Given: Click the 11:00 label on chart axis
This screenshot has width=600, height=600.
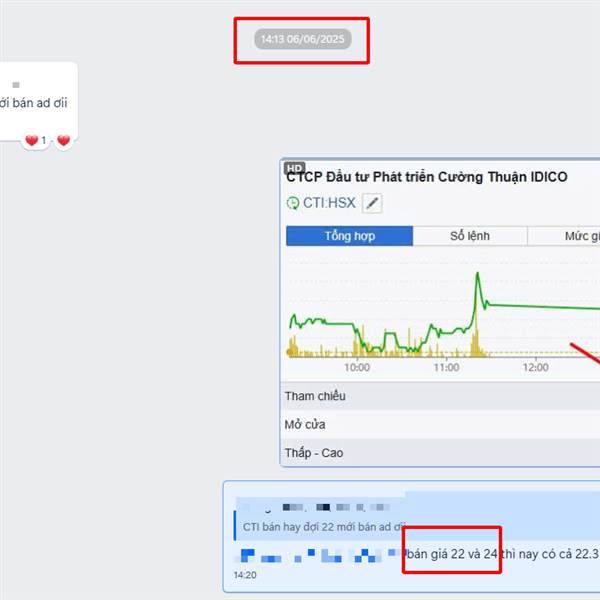Looking at the screenshot, I should 447,367.
